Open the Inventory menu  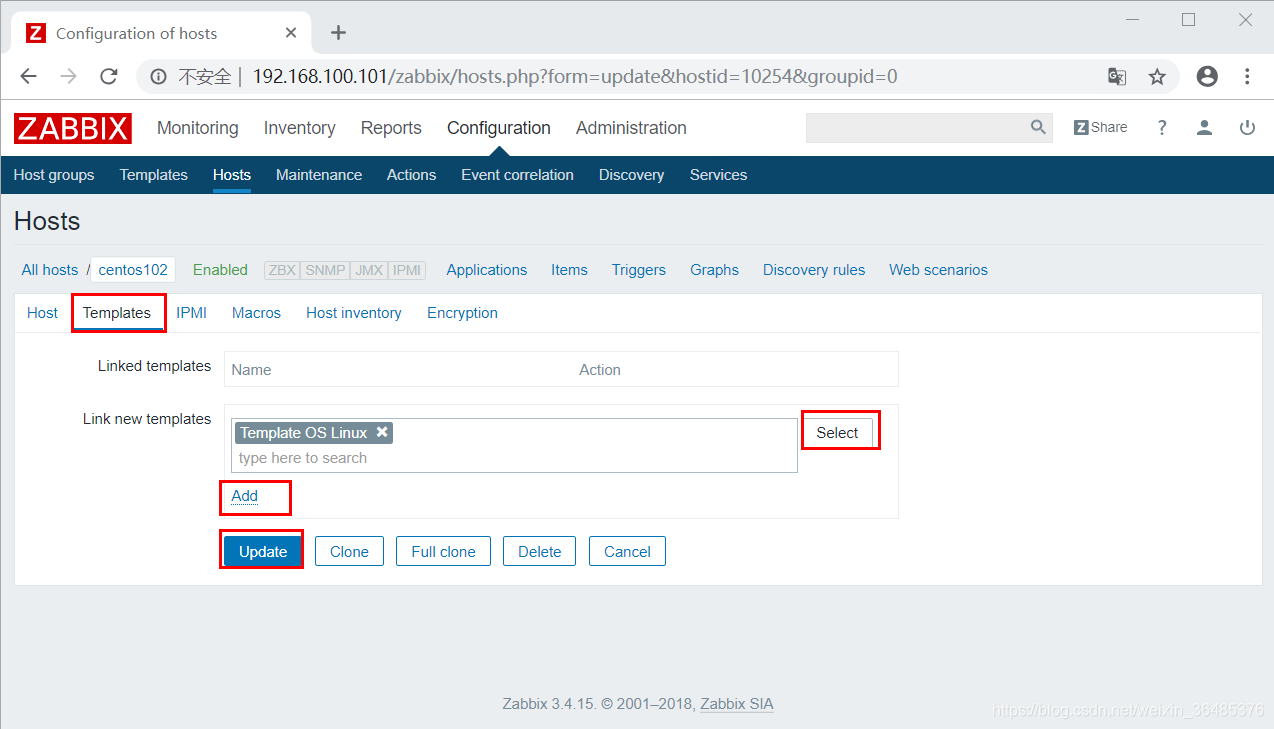(299, 128)
